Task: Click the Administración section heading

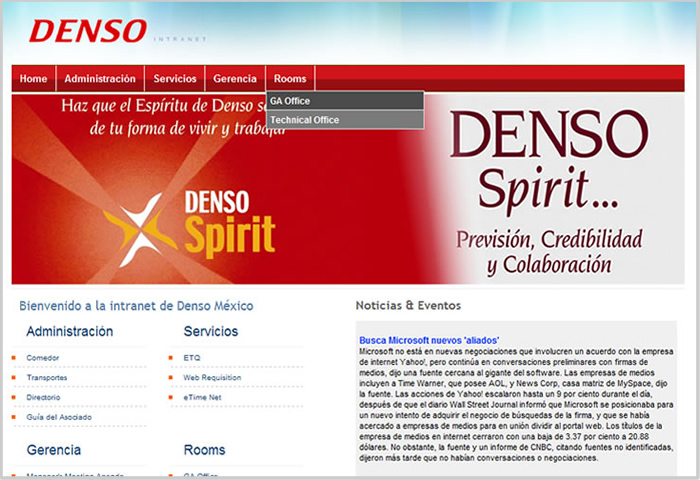Action: point(70,331)
